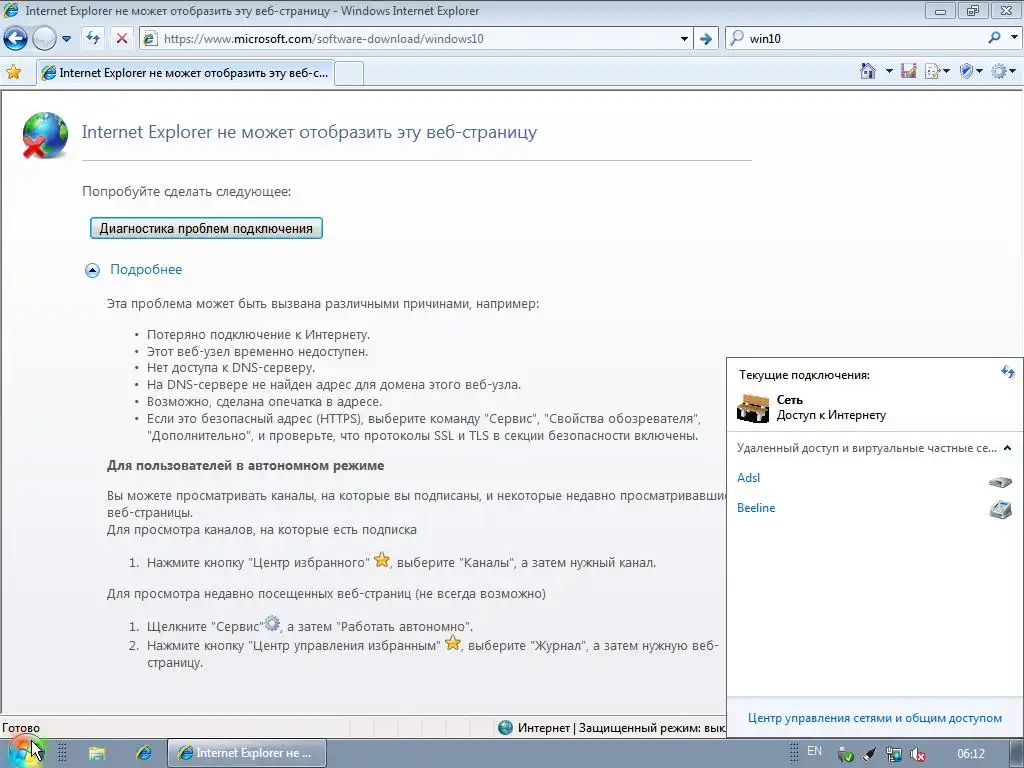The width and height of the screenshot is (1024, 768).
Task: Select the Adsl connection
Action: 748,478
